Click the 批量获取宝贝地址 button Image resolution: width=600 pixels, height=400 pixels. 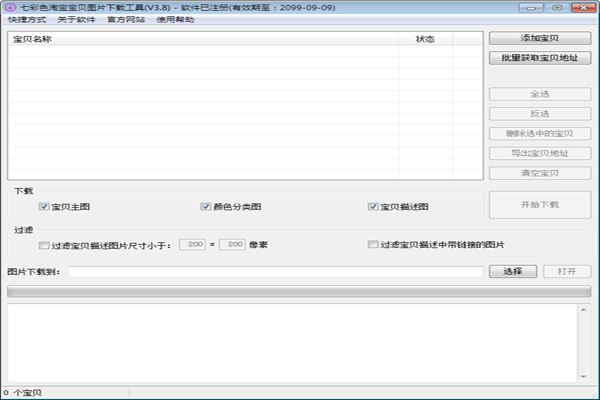(539, 58)
